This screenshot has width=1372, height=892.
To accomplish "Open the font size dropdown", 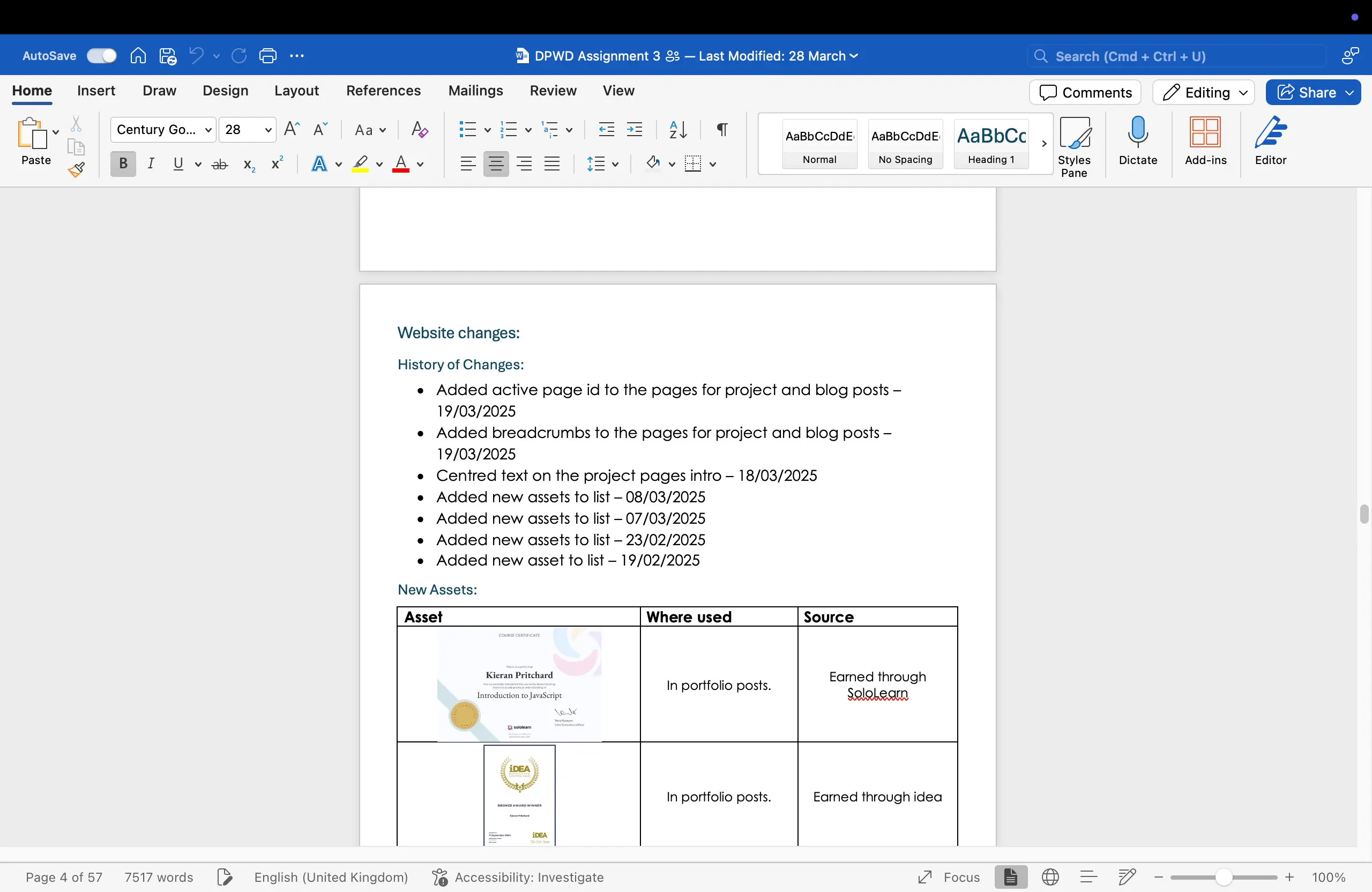I will 268,130.
